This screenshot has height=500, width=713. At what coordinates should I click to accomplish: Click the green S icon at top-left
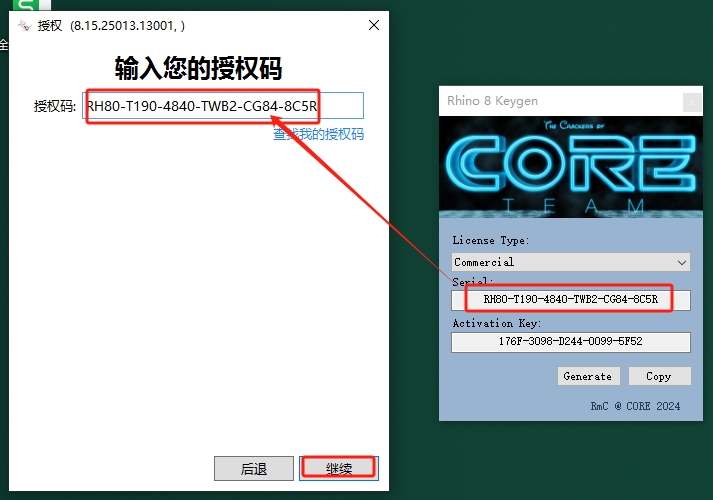coord(20,6)
